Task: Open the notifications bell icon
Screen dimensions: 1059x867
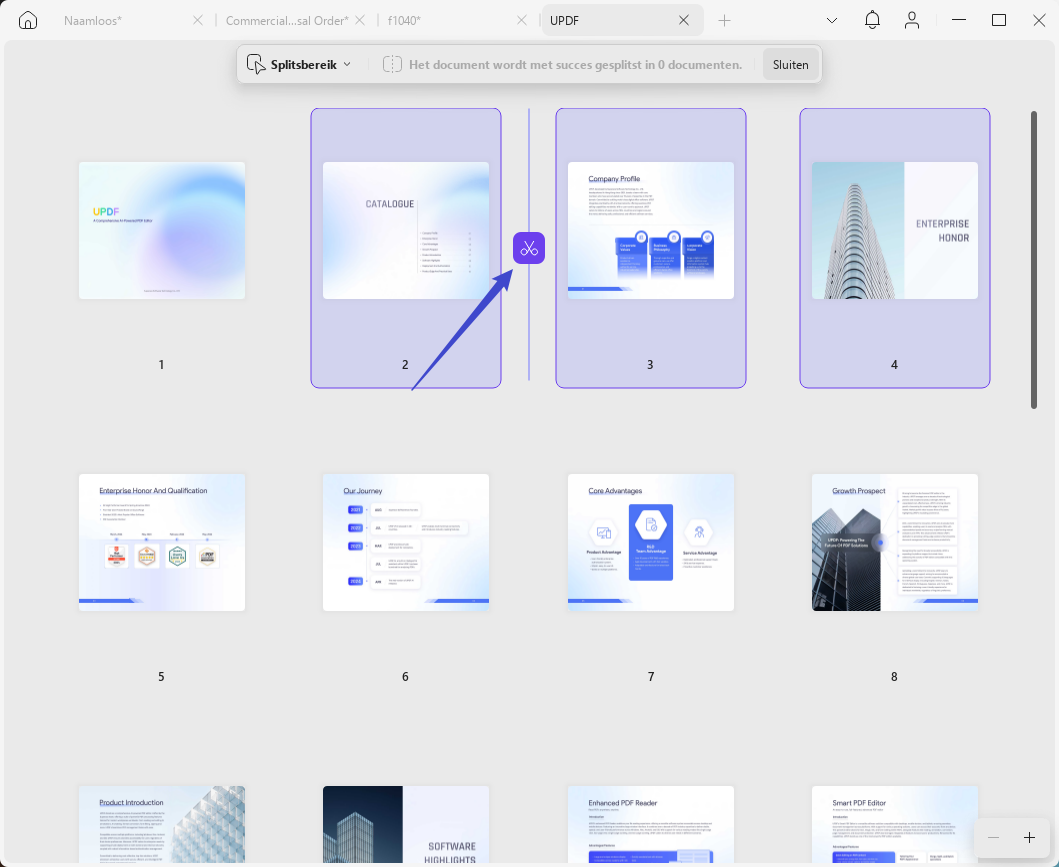Action: click(872, 20)
